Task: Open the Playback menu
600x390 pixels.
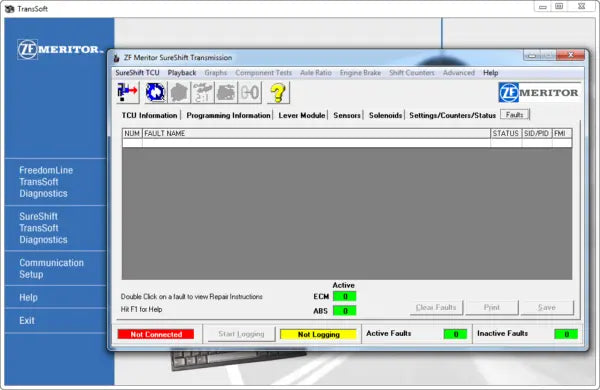Action: 182,73
